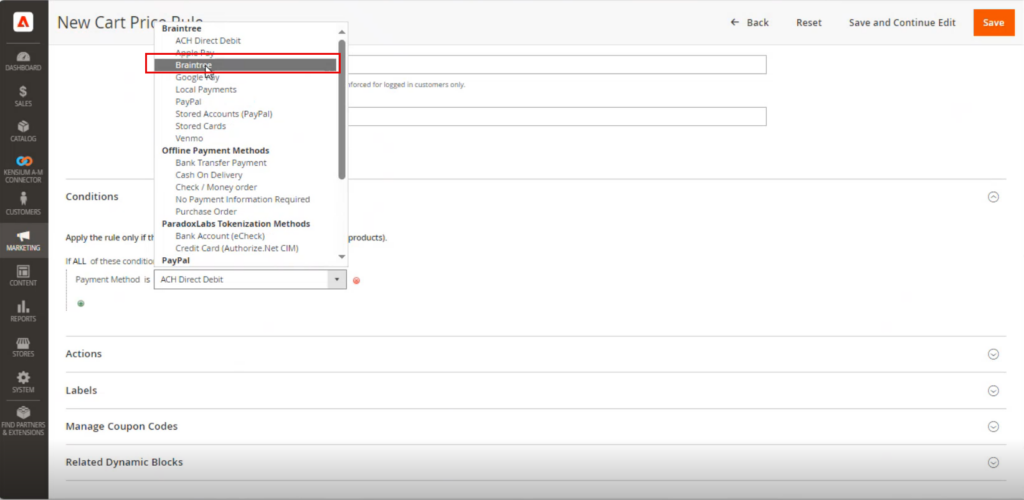1024x500 pixels.
Task: Expand the Manage Coupon Codes section chevron
Action: tap(993, 426)
